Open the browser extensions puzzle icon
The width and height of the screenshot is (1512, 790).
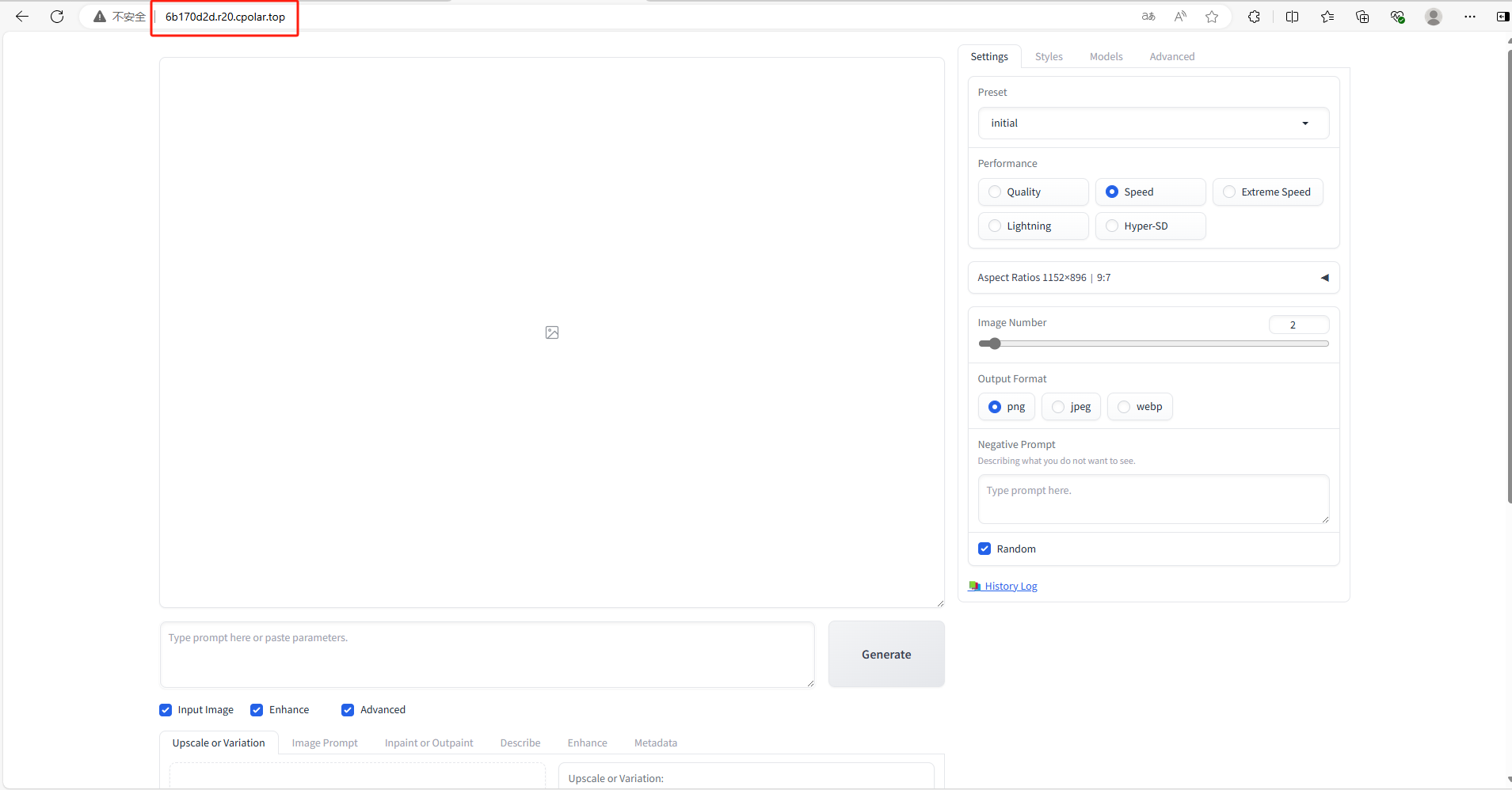tap(1254, 17)
